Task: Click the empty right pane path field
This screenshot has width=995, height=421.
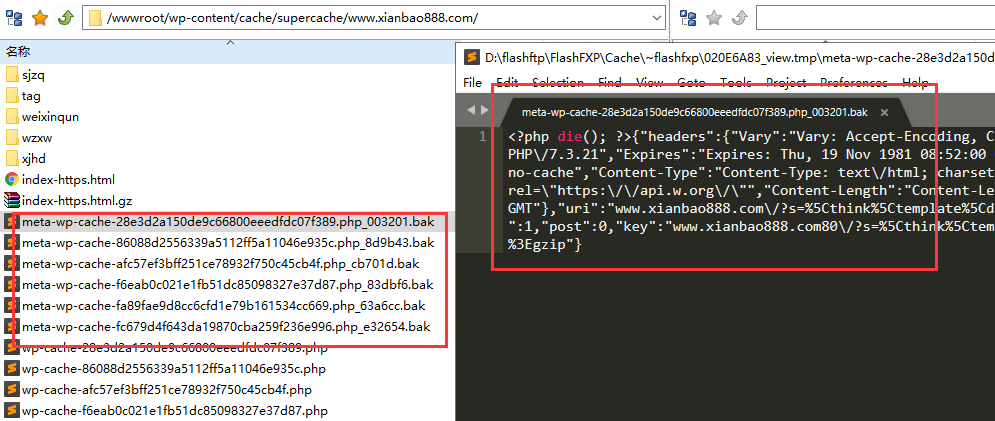Action: pyautogui.click(x=875, y=18)
